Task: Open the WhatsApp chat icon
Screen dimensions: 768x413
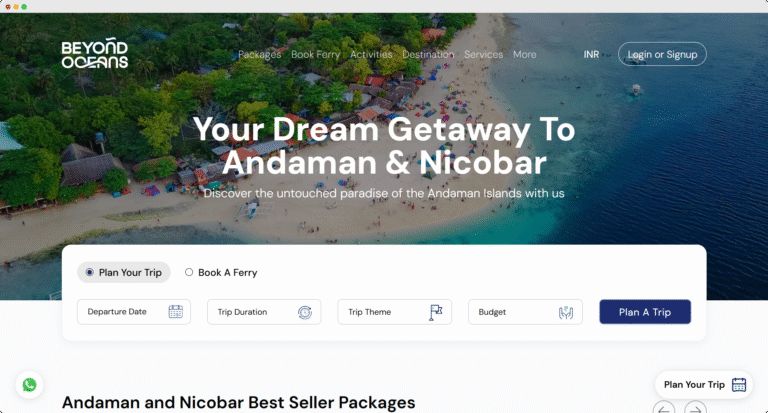Action: 29,385
